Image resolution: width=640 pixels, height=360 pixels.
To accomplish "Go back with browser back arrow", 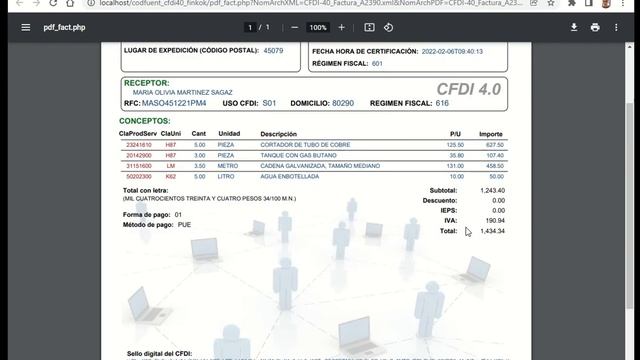I will pos(19,3).
